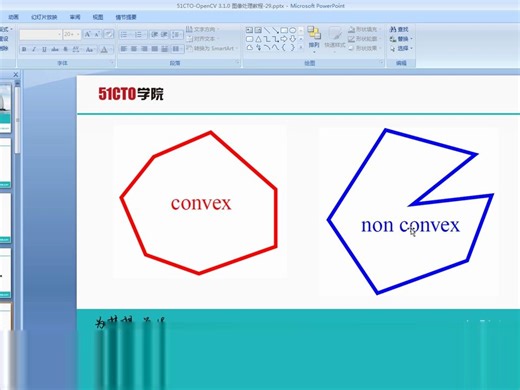
Task: Select the text box shape in gallery
Action: pos(249,30)
